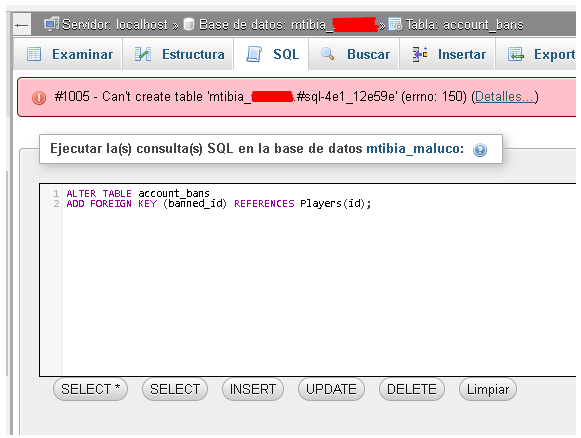Open the 'Servidor: localhost' breadcrumb link
The image size is (581, 438).
(114, 24)
